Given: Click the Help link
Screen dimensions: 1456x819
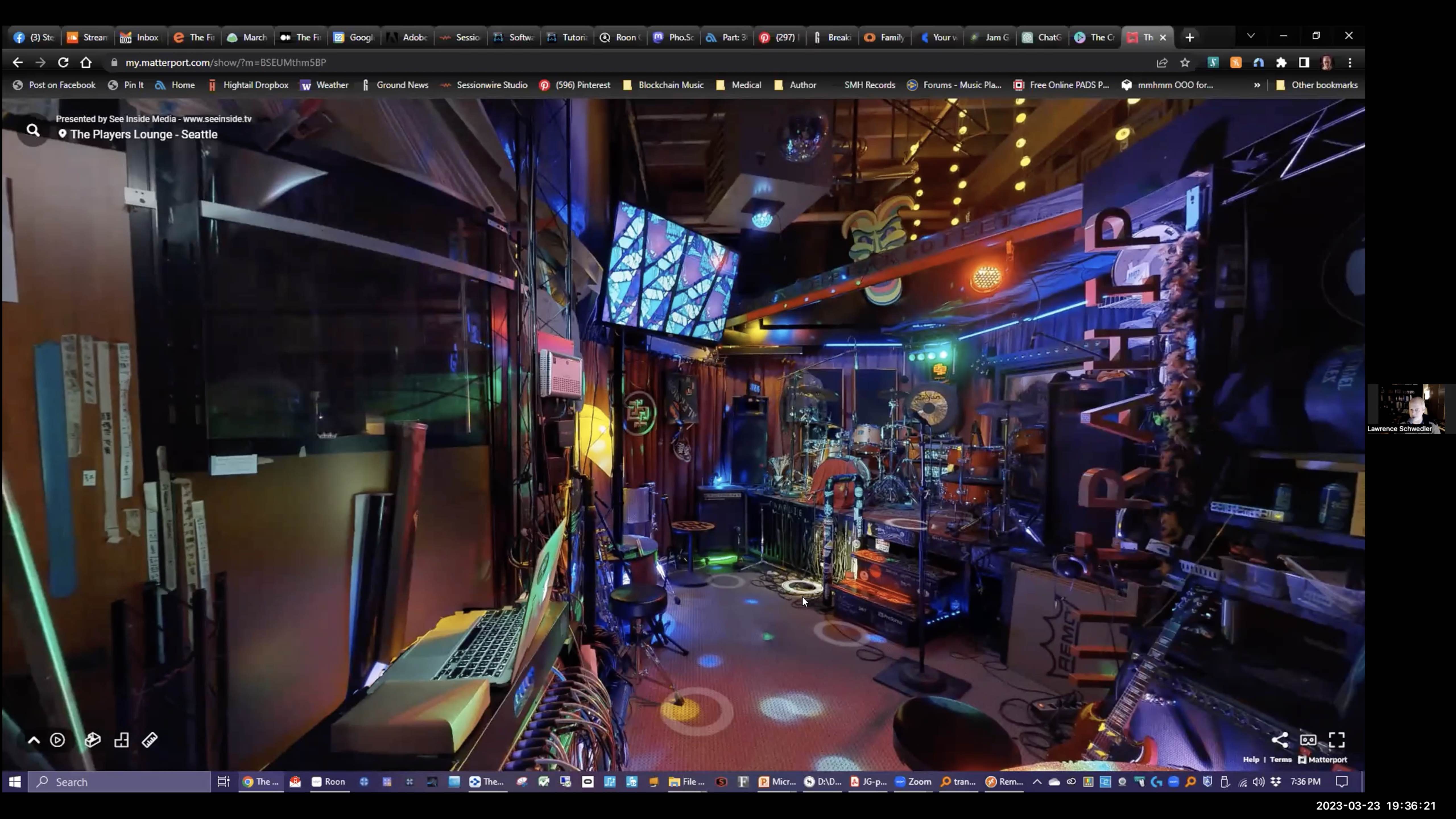Looking at the screenshot, I should [x=1251, y=760].
